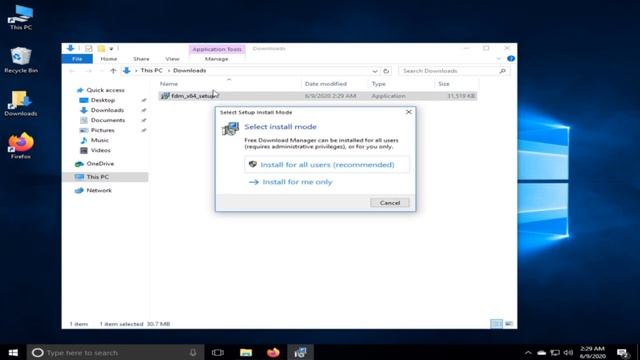640x360 pixels.
Task: Choose Install for all users (recommended)
Action: [x=327, y=164]
